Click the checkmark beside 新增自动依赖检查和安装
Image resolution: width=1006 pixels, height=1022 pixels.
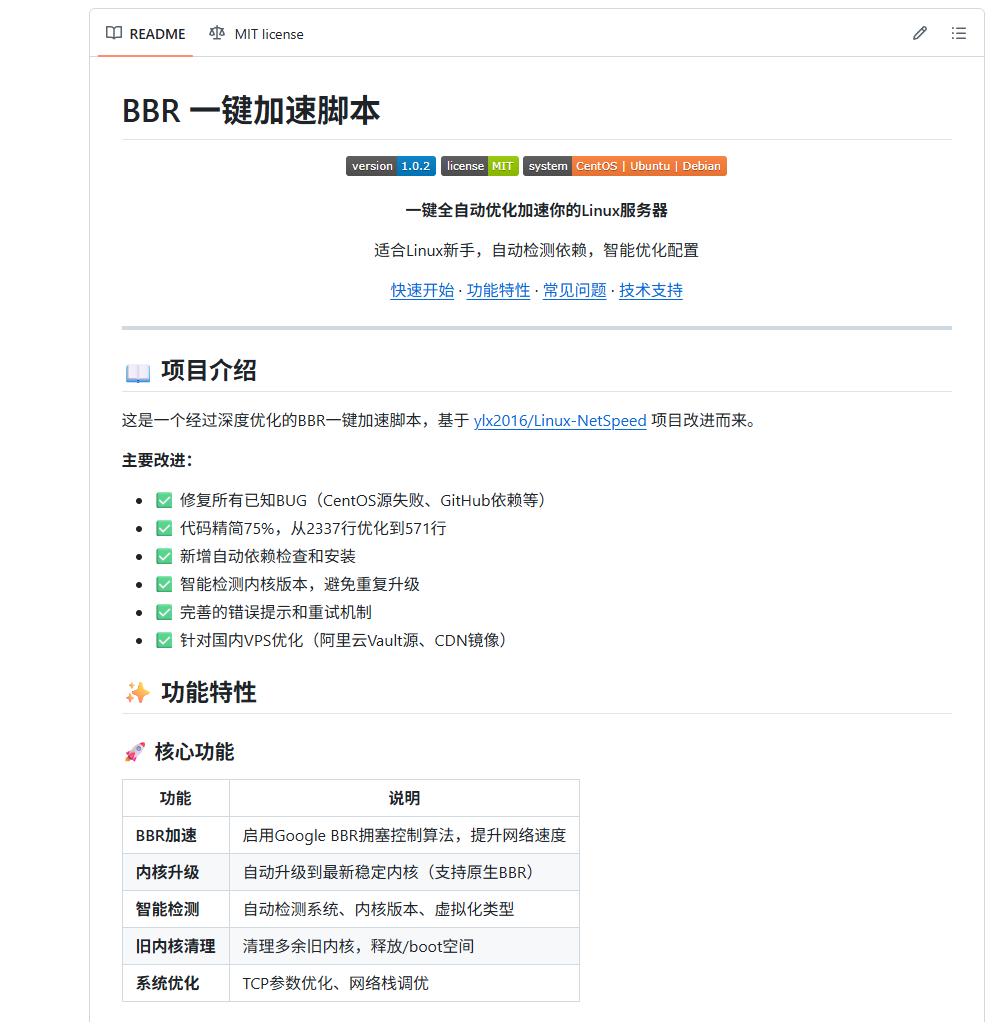point(163,555)
